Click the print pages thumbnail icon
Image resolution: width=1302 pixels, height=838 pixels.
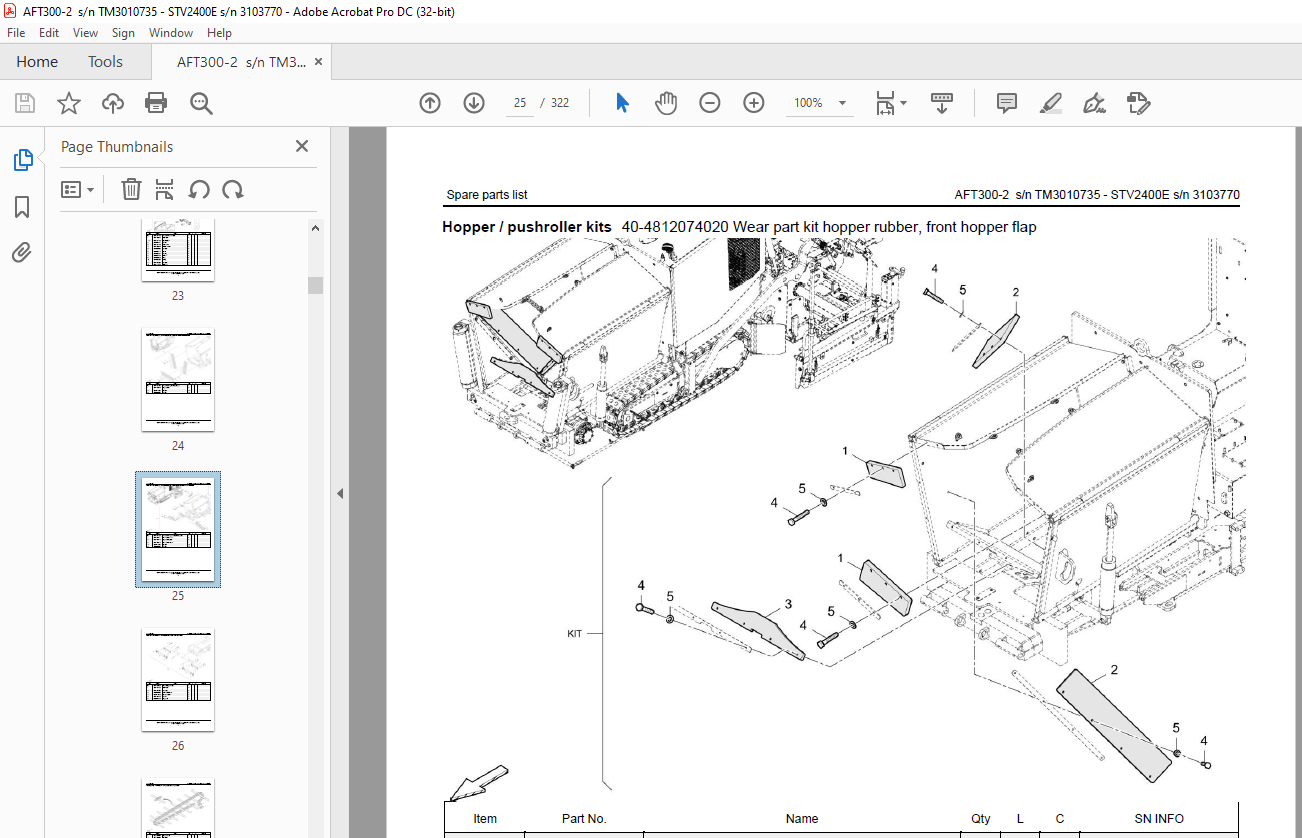[165, 189]
